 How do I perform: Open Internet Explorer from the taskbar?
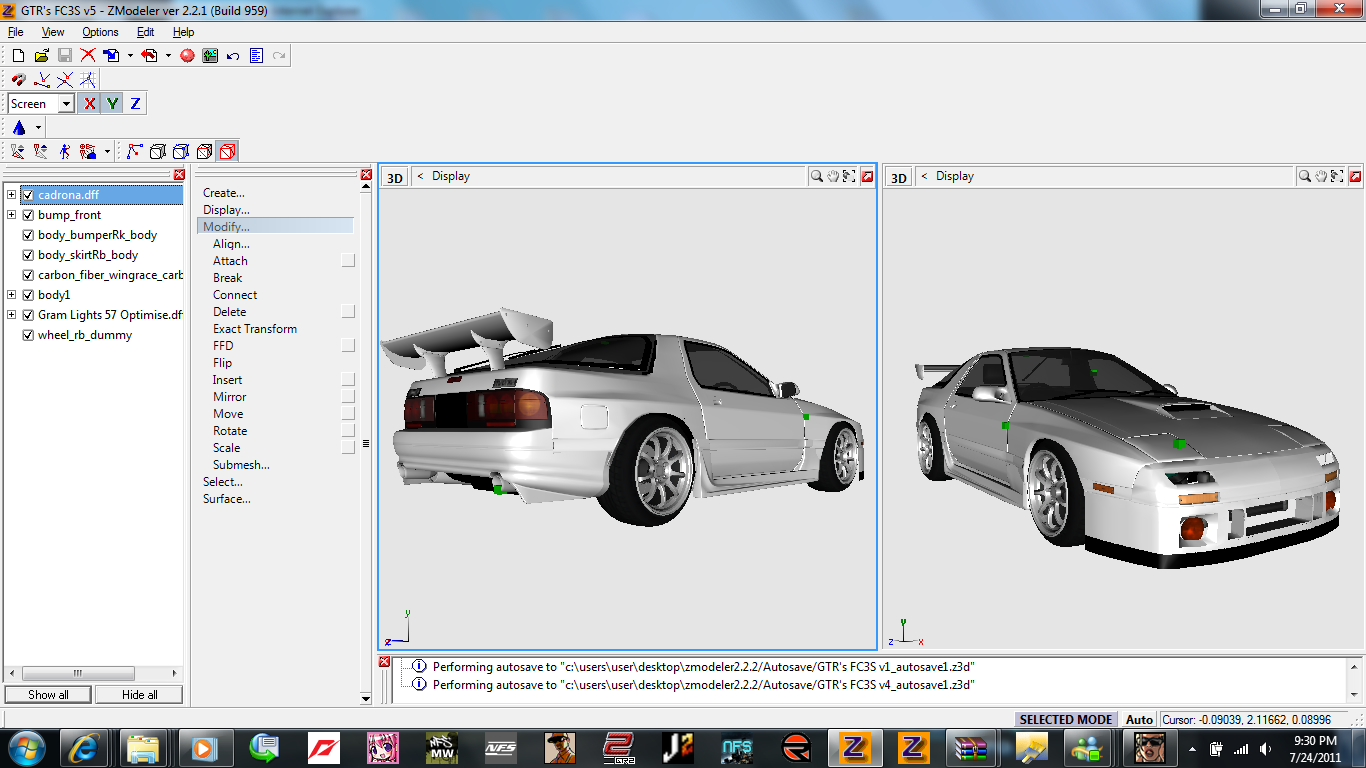click(86, 747)
